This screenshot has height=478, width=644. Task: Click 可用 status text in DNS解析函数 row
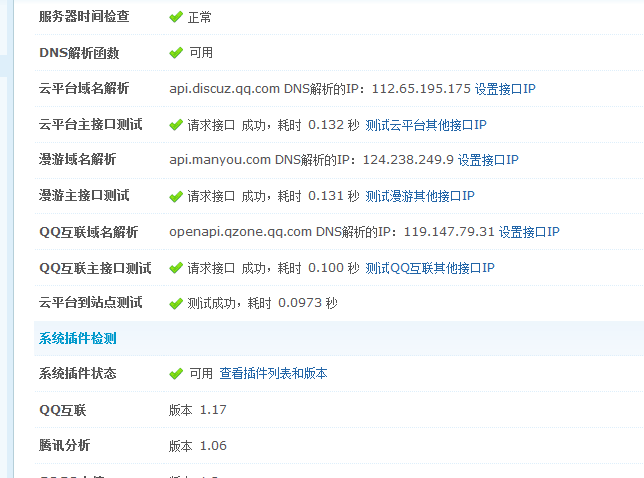201,53
